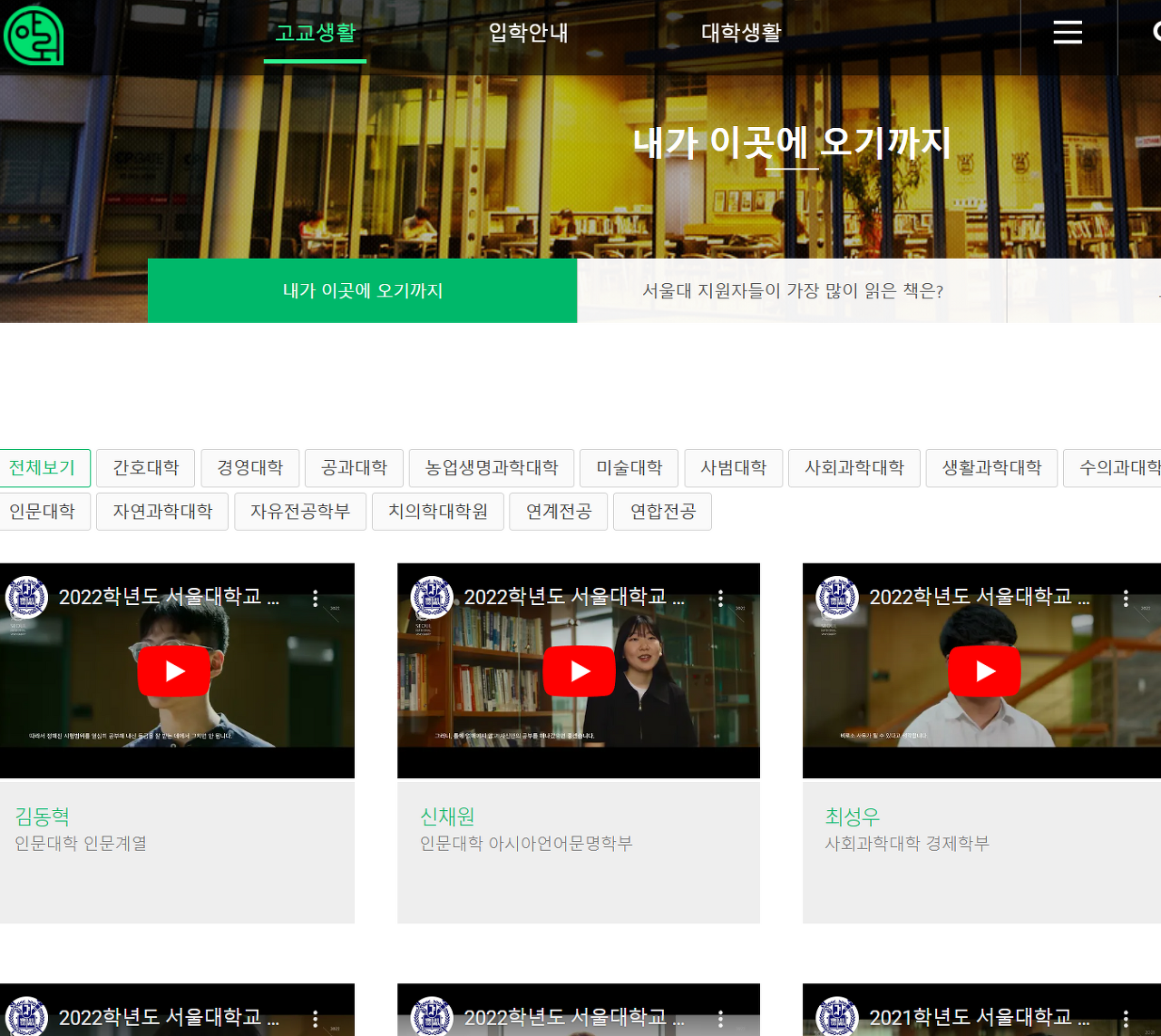1161x1036 pixels.
Task: Click 인문대학 인문계열 caption text
Action: [81, 844]
